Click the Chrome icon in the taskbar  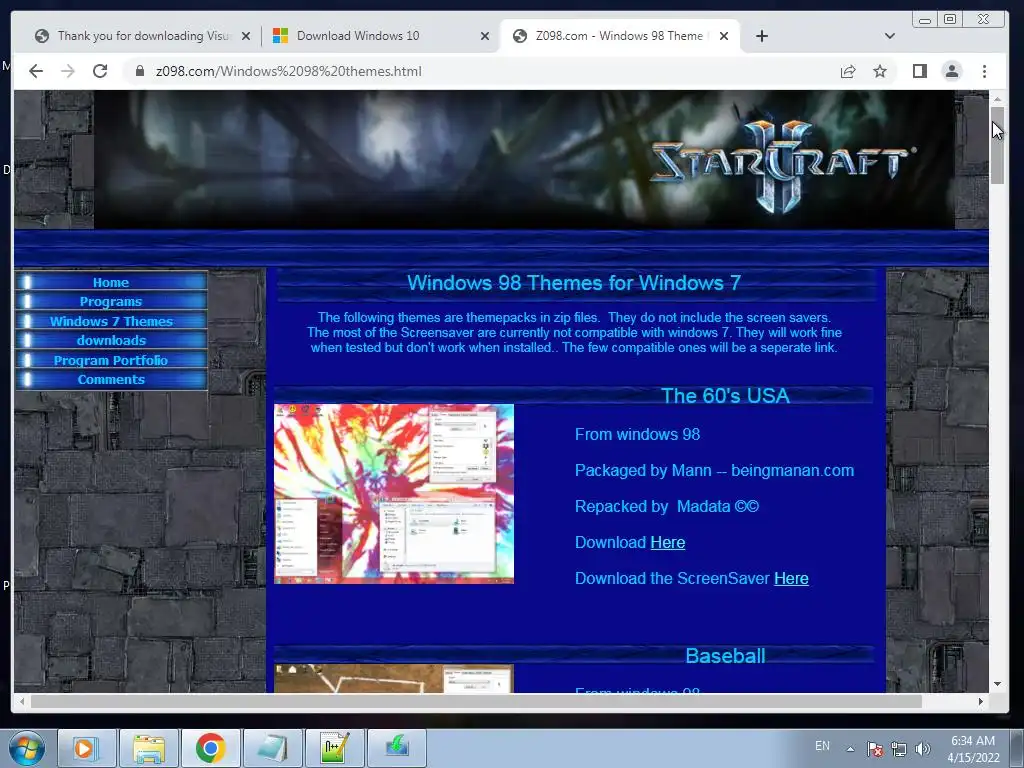click(x=210, y=748)
